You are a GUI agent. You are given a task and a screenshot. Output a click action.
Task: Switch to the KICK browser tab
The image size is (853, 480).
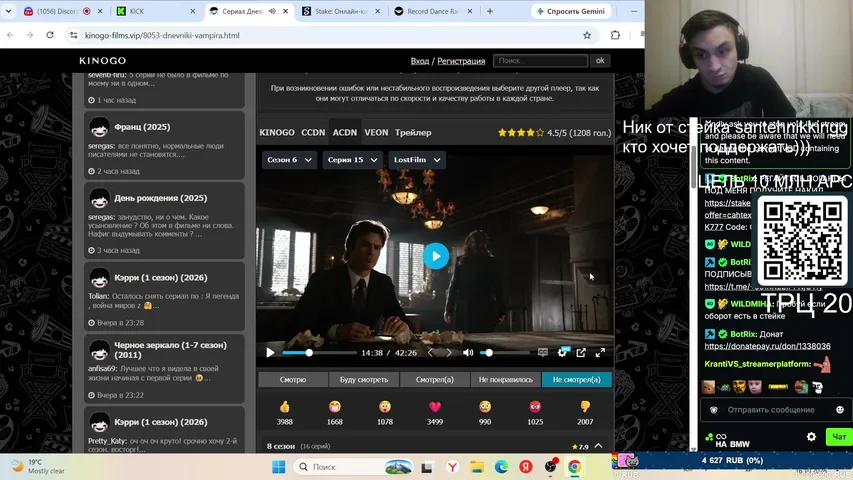click(156, 11)
